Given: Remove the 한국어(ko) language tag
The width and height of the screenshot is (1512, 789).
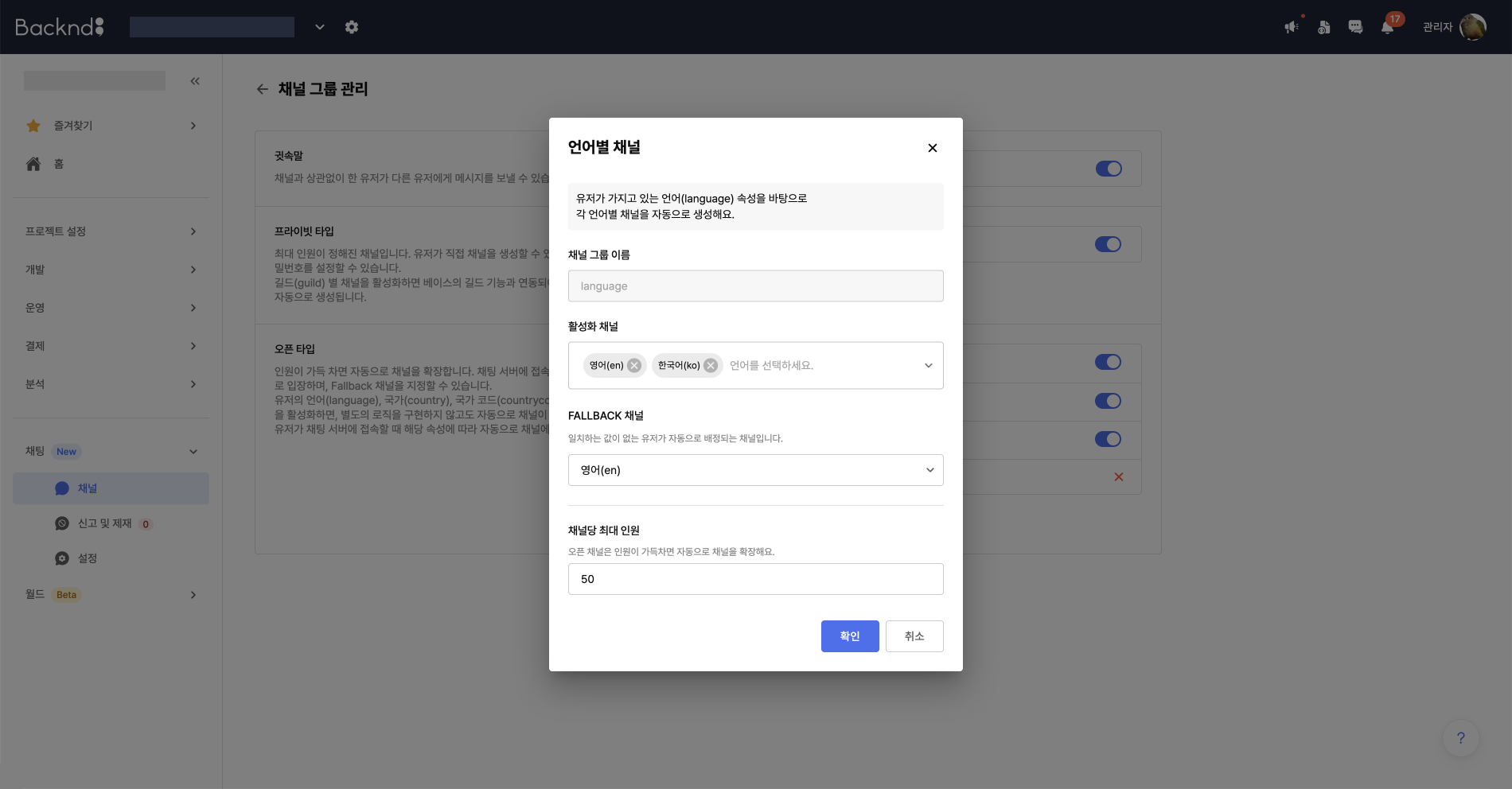Looking at the screenshot, I should coord(711,365).
